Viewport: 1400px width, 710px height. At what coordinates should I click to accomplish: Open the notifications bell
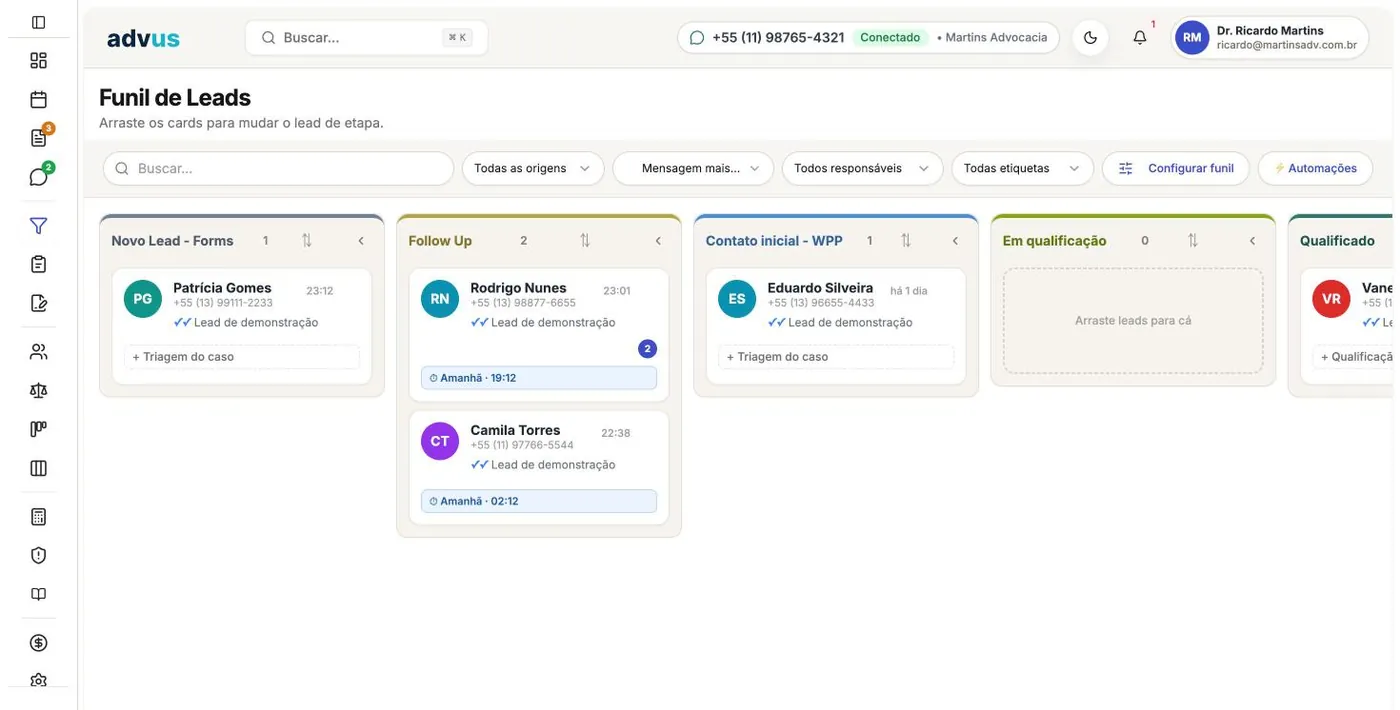pyautogui.click(x=1140, y=38)
